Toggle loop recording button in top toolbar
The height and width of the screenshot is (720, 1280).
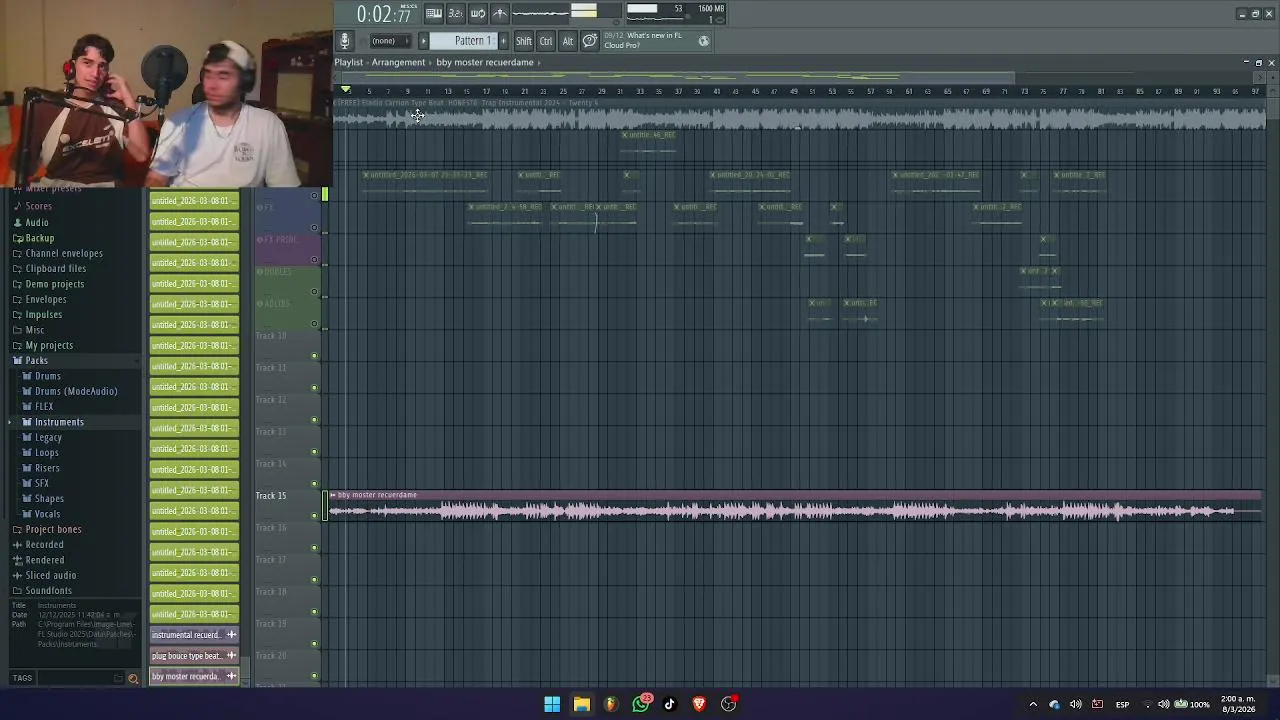477,13
